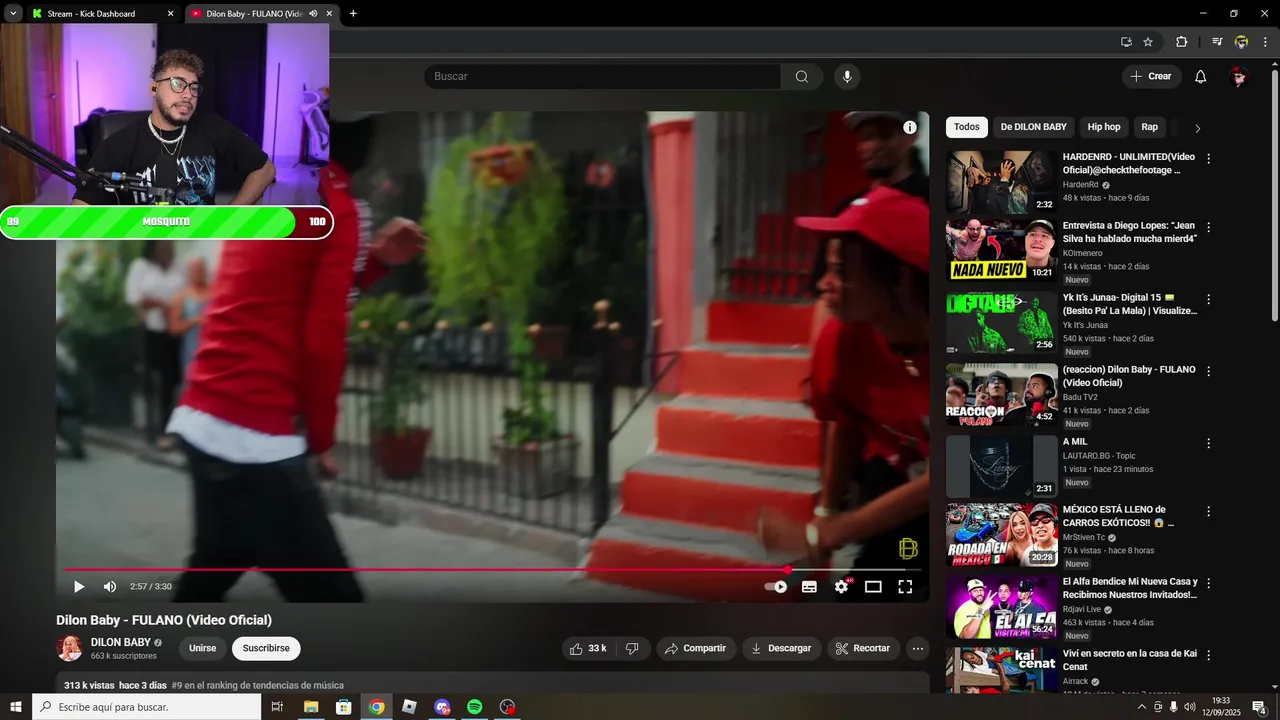Open the A MIL video title

pos(1075,441)
